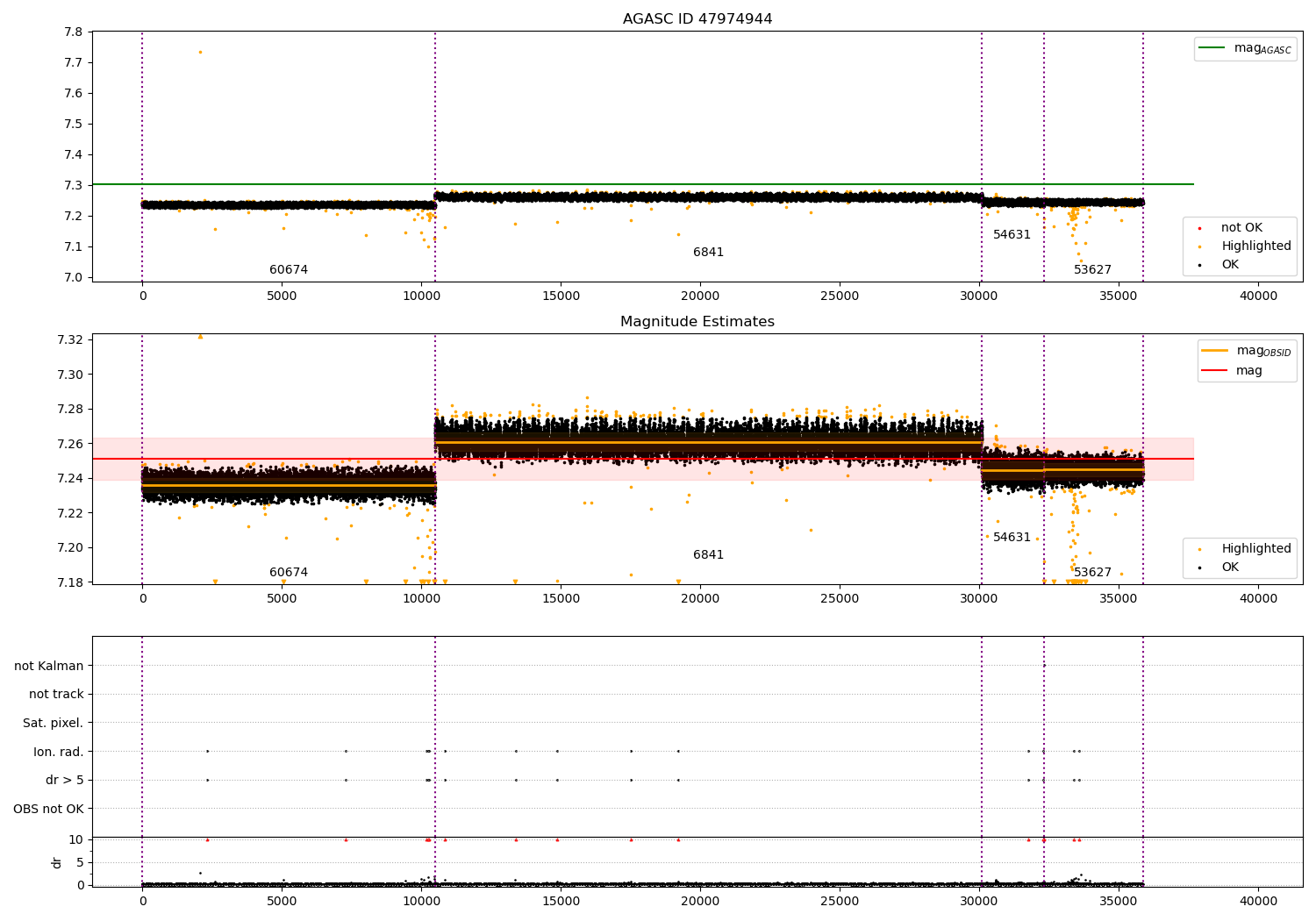Select the green mag AGASC legend entry

tap(1245, 48)
